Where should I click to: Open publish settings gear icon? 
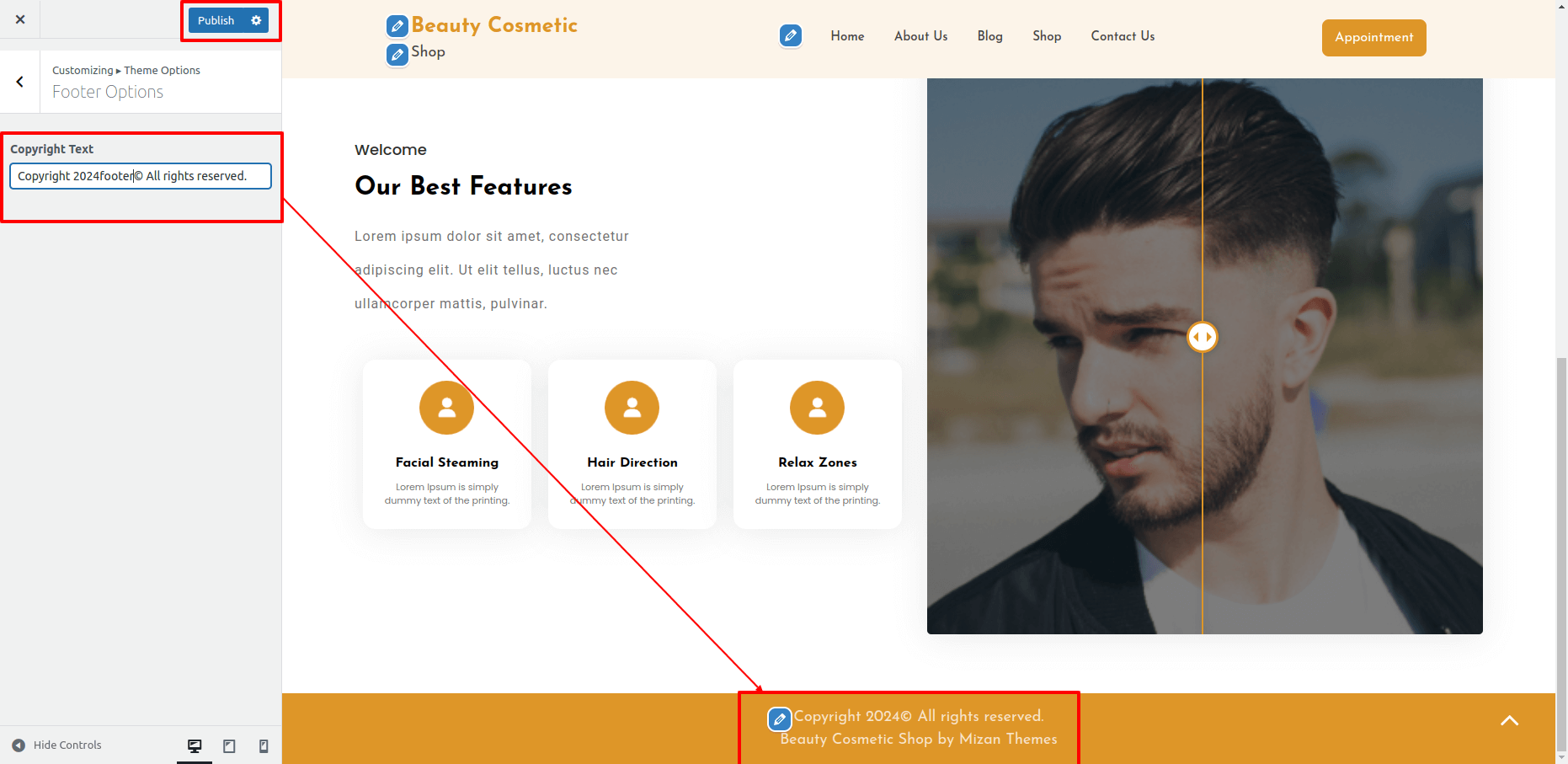pyautogui.click(x=257, y=20)
